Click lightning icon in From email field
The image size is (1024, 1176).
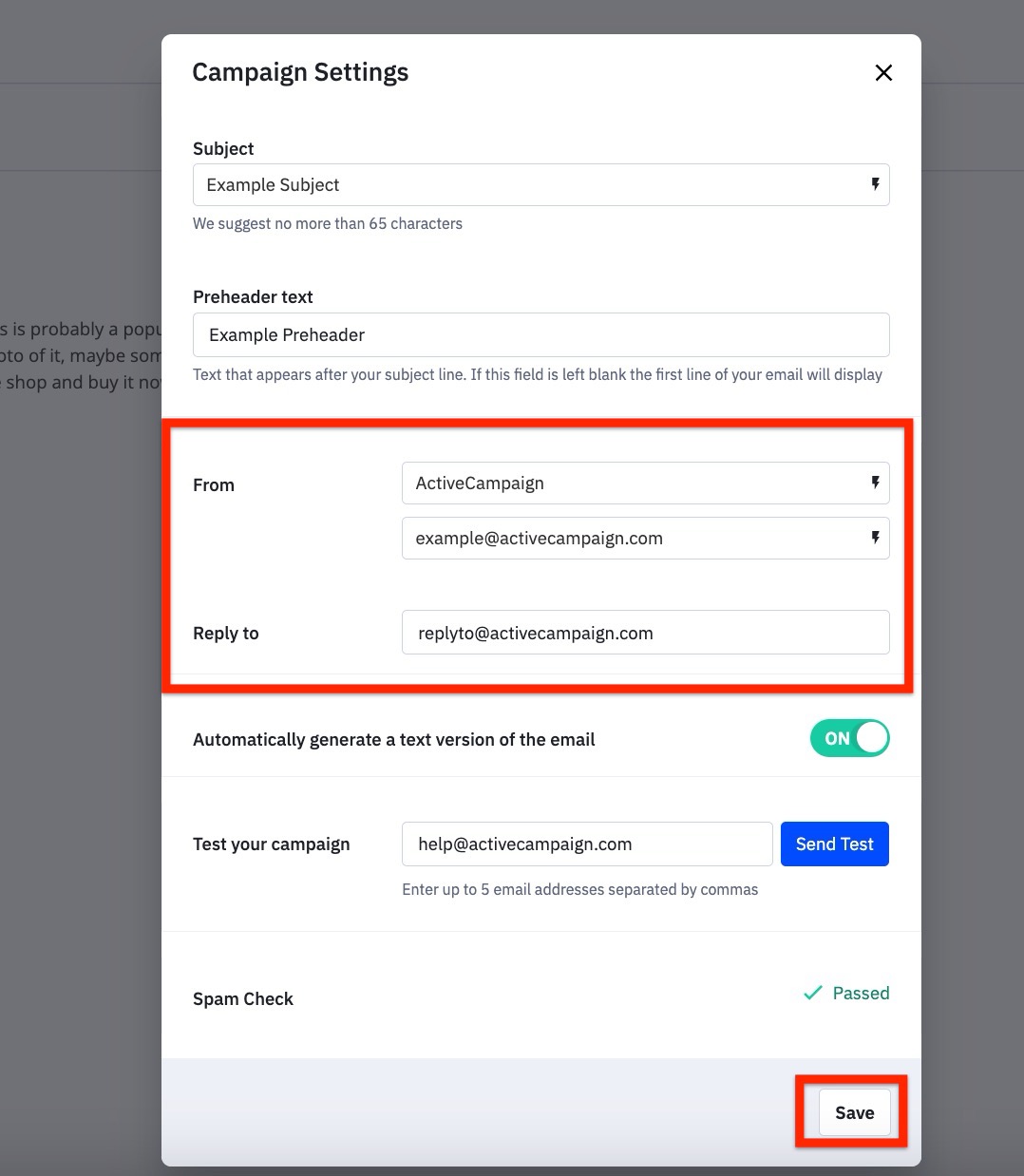click(875, 538)
